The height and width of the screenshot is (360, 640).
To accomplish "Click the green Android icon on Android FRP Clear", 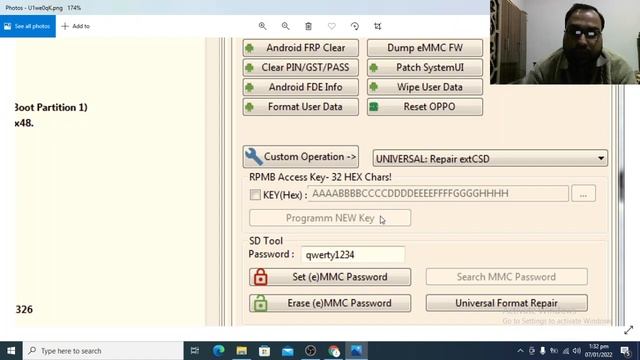I will pos(249,48).
